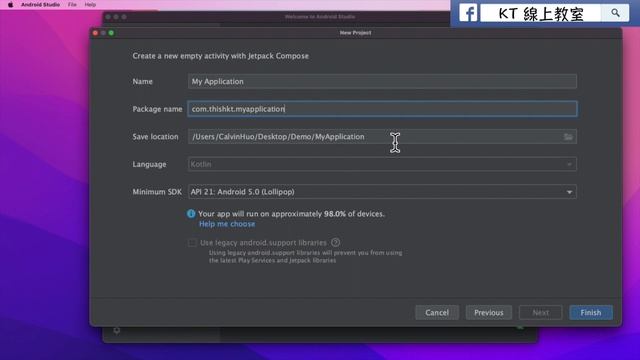Click the Next button
The width and height of the screenshot is (640, 360).
click(x=540, y=313)
